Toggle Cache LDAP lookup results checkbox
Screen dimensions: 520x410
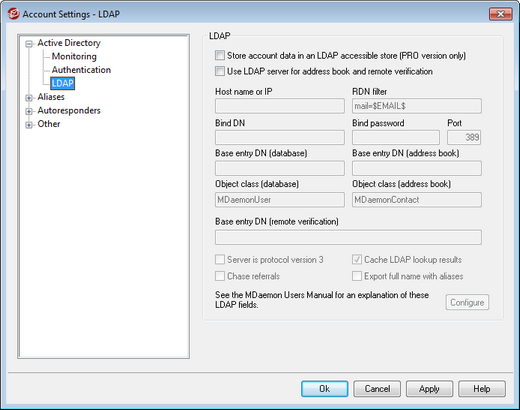tap(357, 259)
